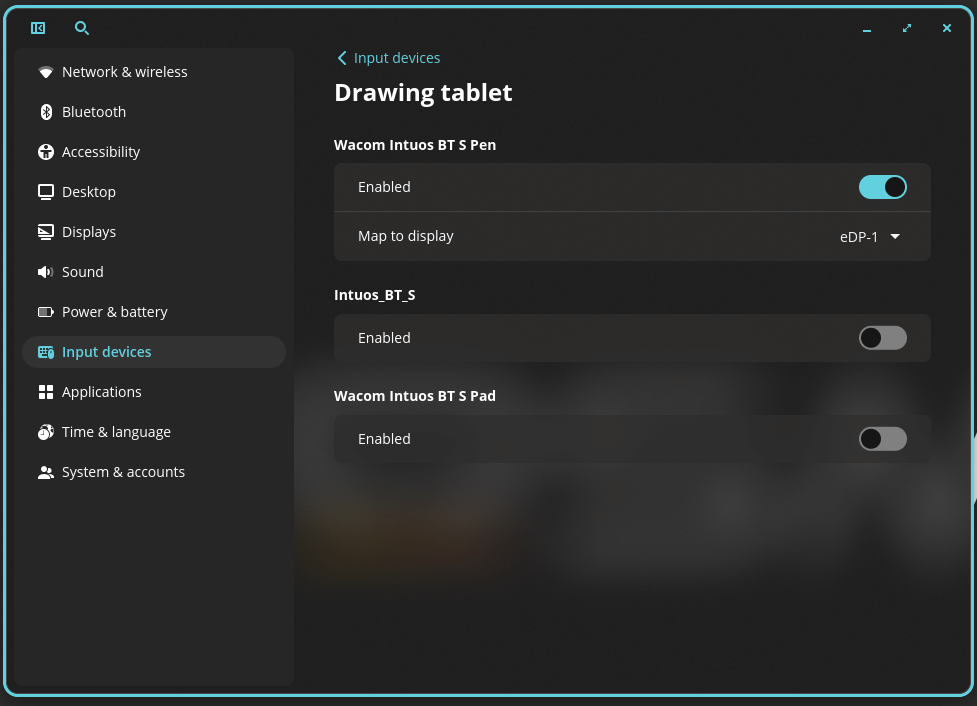Switch to Displays settings
The width and height of the screenshot is (977, 706).
pos(154,232)
